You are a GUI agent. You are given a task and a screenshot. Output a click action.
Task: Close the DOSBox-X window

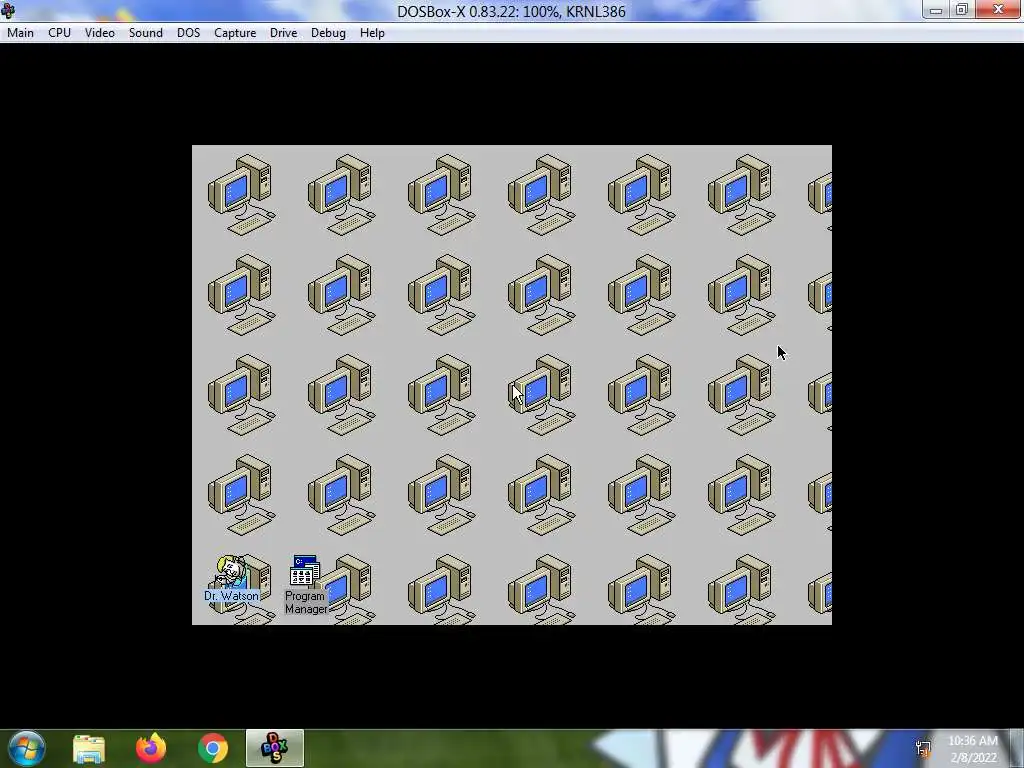point(999,10)
